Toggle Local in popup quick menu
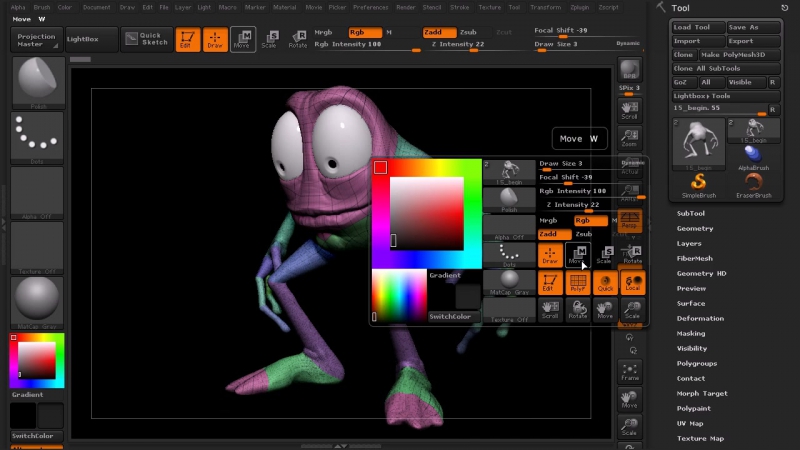The image size is (800, 450). (x=633, y=282)
